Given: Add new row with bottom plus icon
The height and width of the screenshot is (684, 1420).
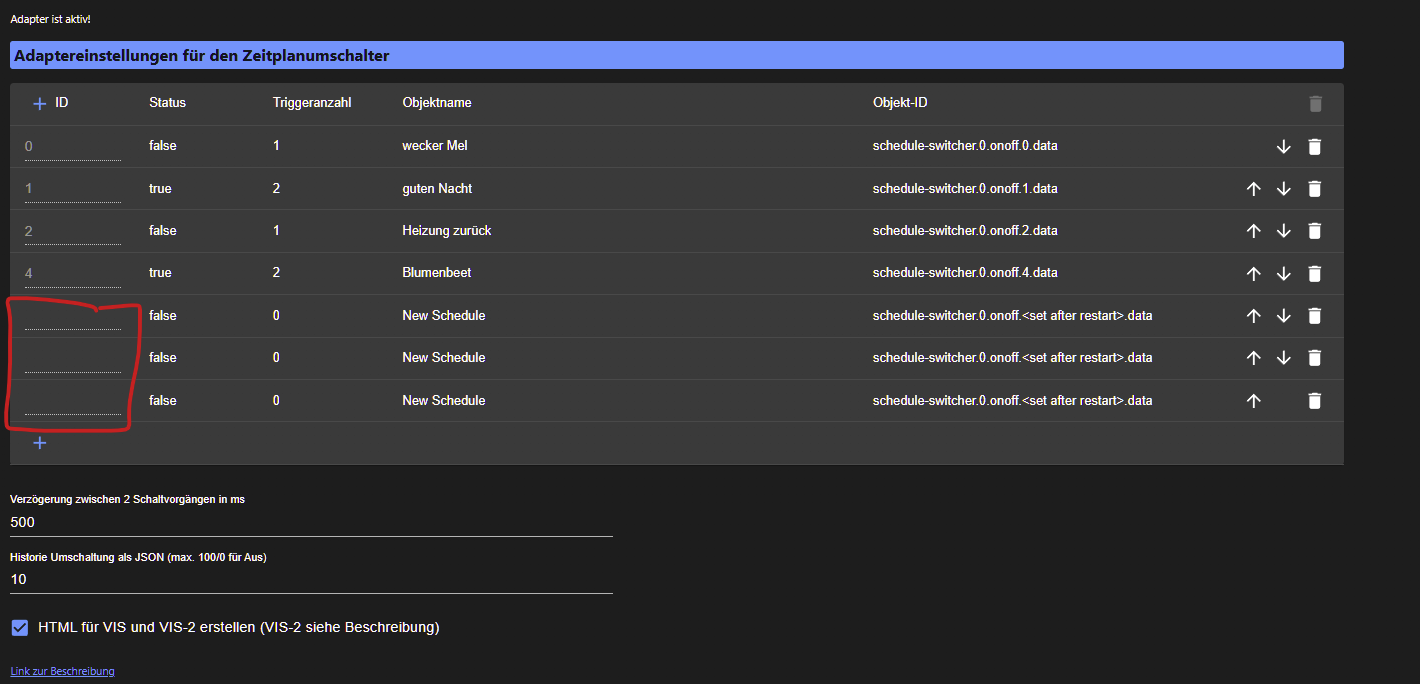Looking at the screenshot, I should coord(40,442).
